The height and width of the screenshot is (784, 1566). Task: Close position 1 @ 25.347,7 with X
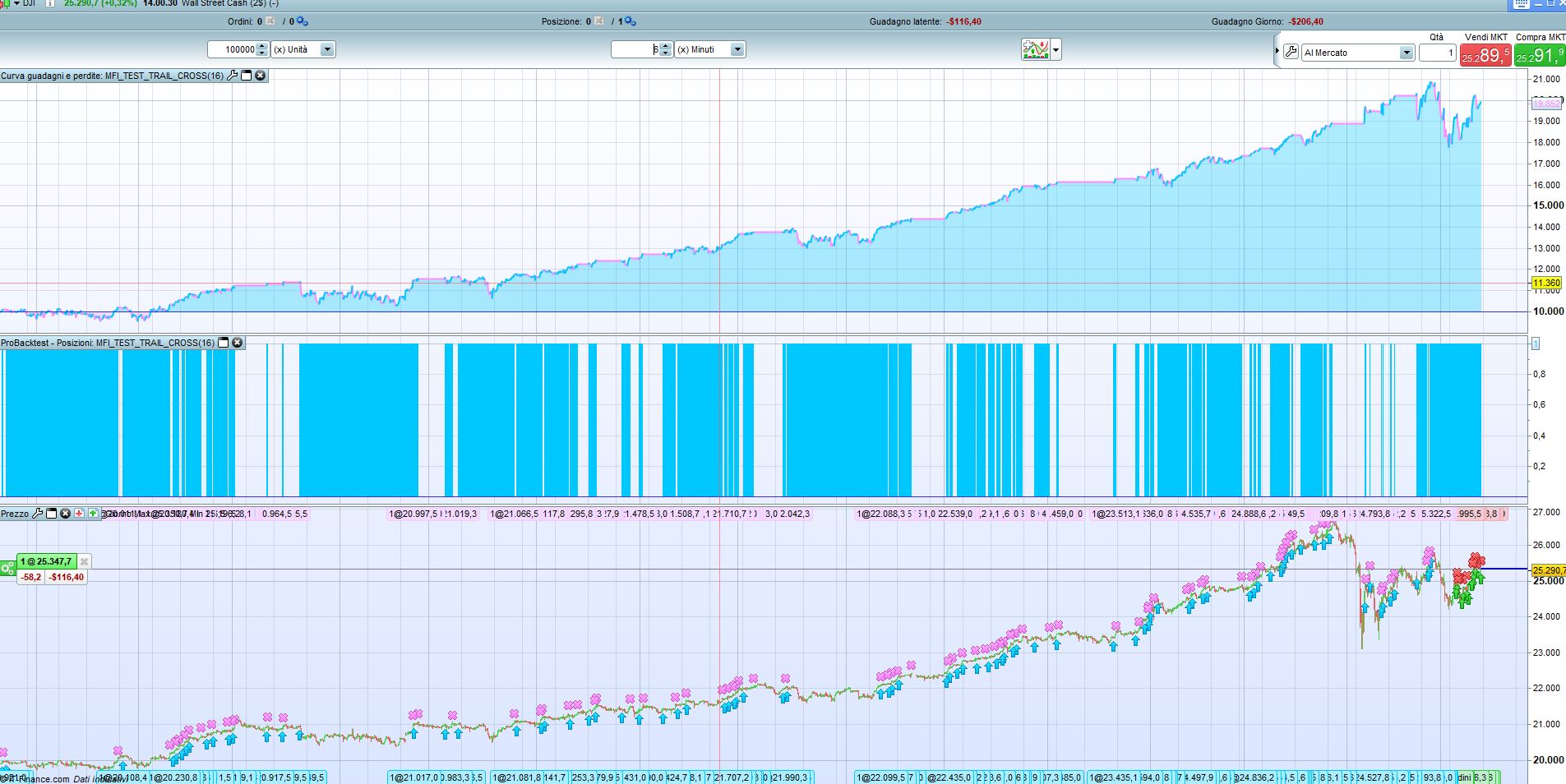coord(84,562)
